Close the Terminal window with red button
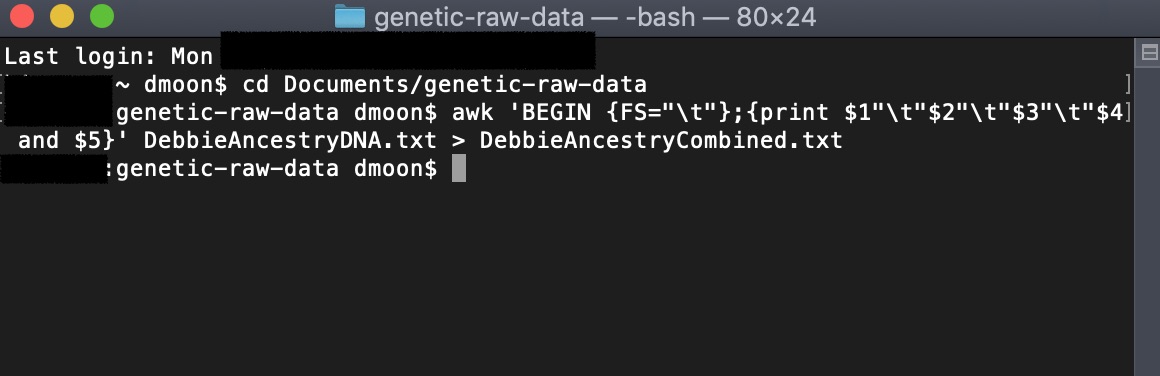1160x376 pixels. (21, 16)
